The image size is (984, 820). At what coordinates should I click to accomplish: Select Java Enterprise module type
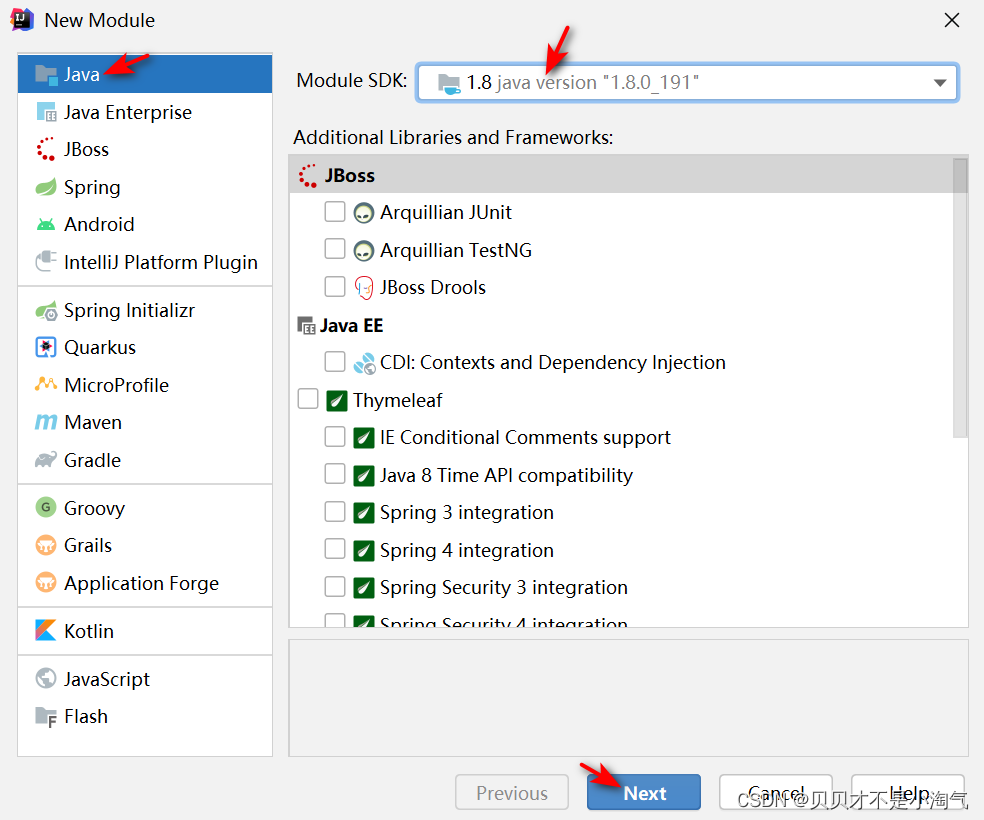145,112
